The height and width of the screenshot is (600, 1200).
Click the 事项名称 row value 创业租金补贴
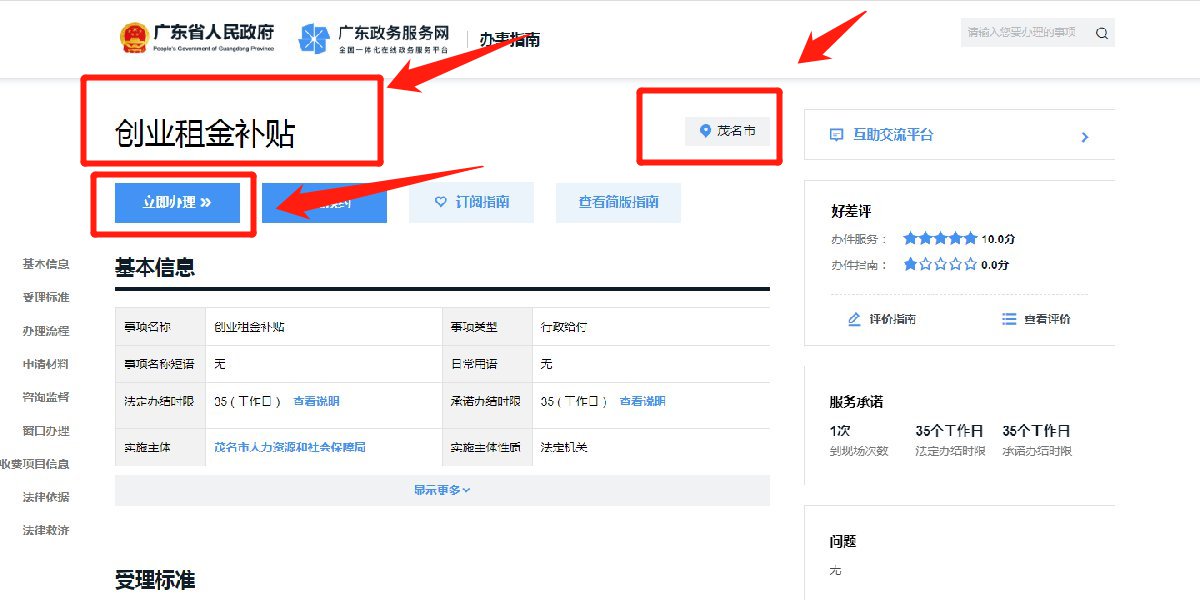[249, 327]
